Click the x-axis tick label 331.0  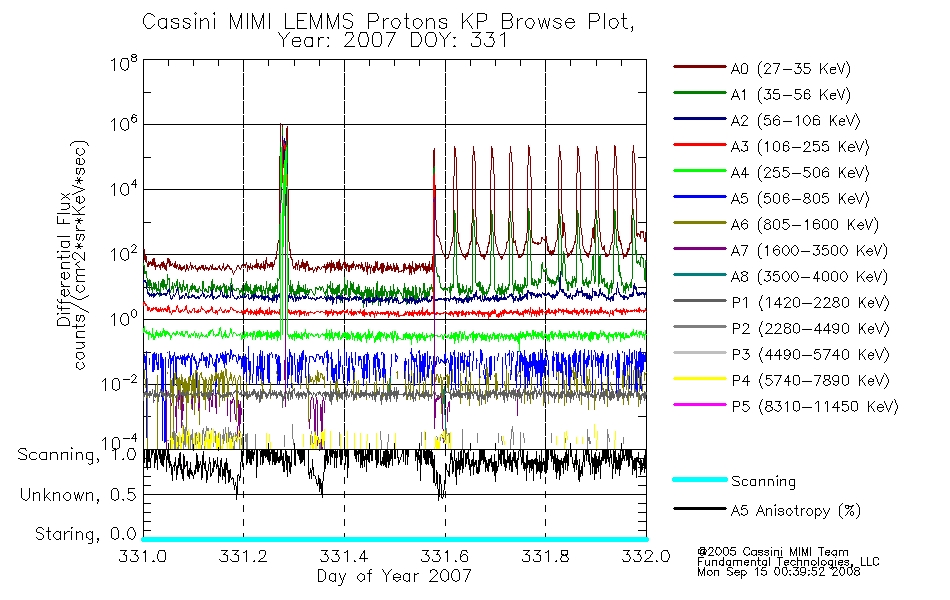(142, 556)
